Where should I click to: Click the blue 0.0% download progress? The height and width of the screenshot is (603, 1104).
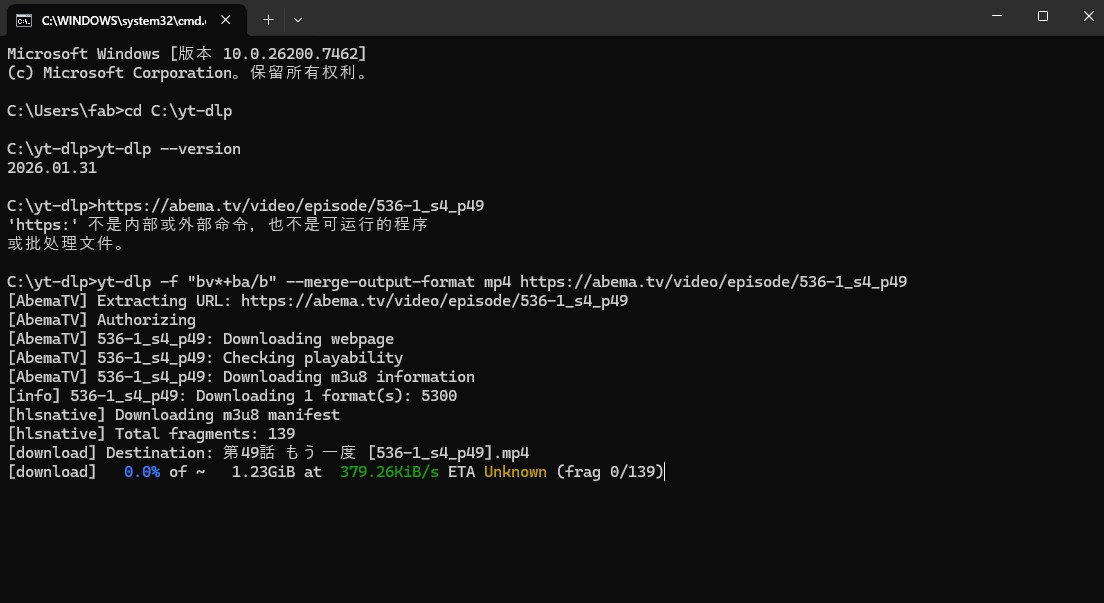coord(142,472)
